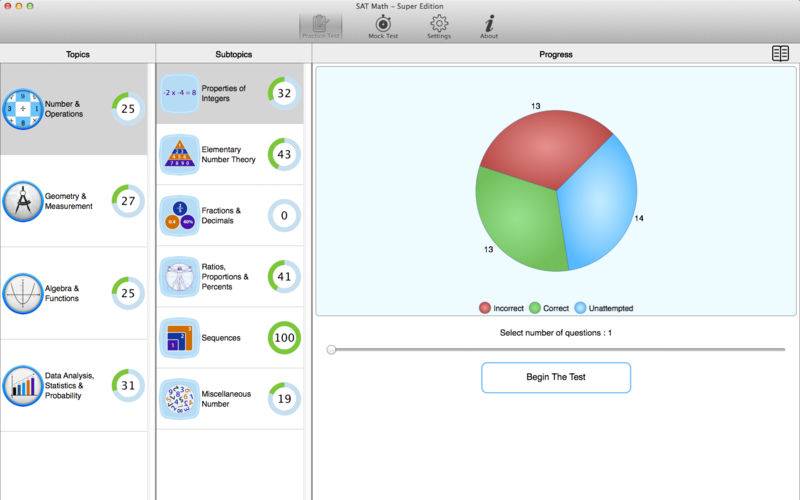Screen dimensions: 800x500
Task: Click the Properties of Integers subtopic icon
Action: click(x=180, y=93)
